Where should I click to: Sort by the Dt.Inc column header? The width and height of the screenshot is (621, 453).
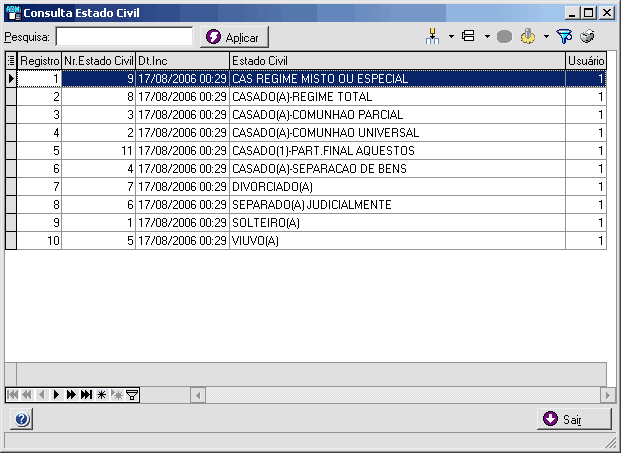click(183, 61)
